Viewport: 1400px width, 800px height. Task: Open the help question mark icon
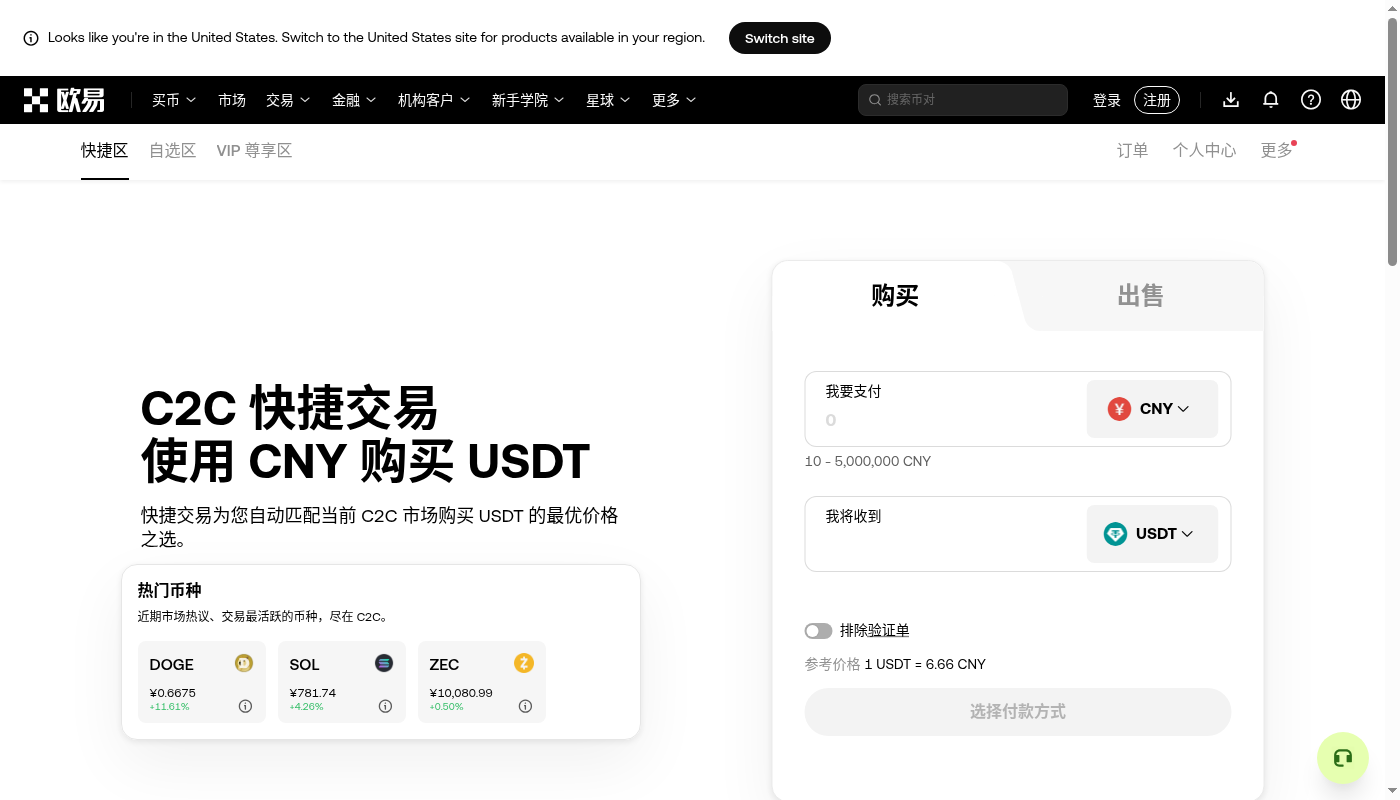click(x=1311, y=100)
